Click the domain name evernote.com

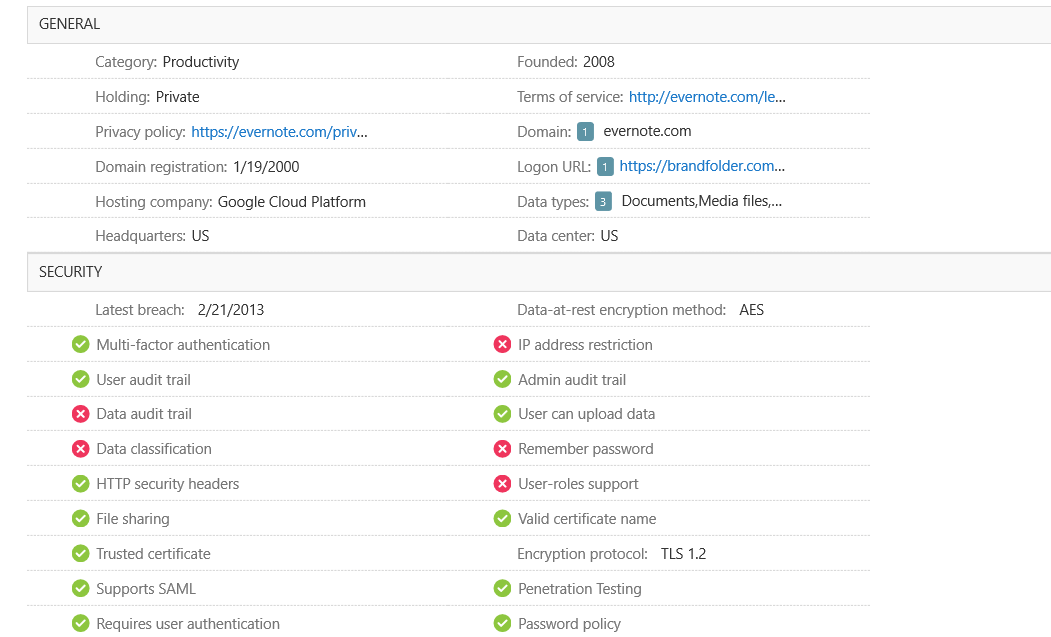647,131
